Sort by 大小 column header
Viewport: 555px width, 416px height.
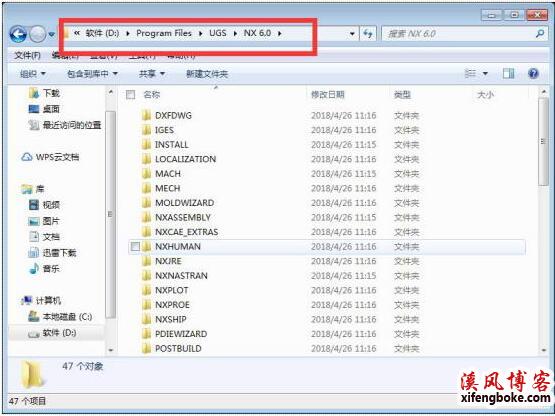pos(486,95)
